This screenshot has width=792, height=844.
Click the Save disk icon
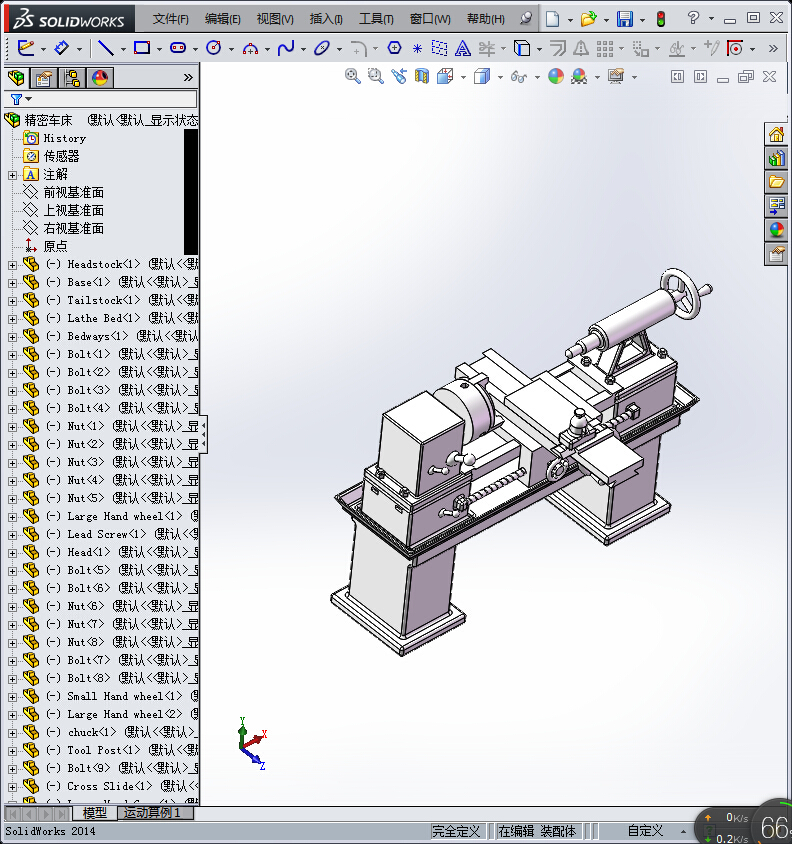tap(625, 19)
